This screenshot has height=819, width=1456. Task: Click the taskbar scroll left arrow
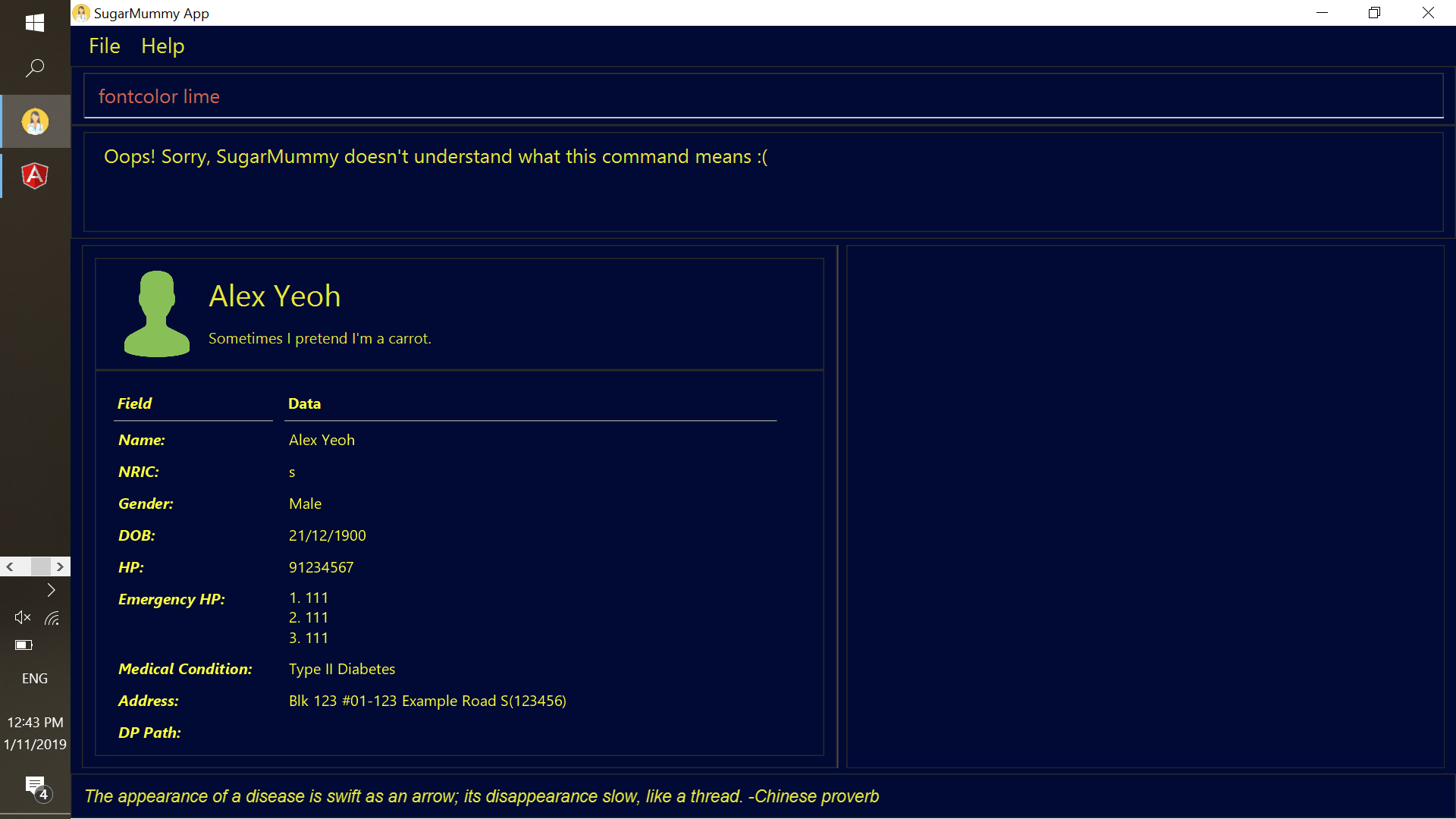(x=10, y=566)
